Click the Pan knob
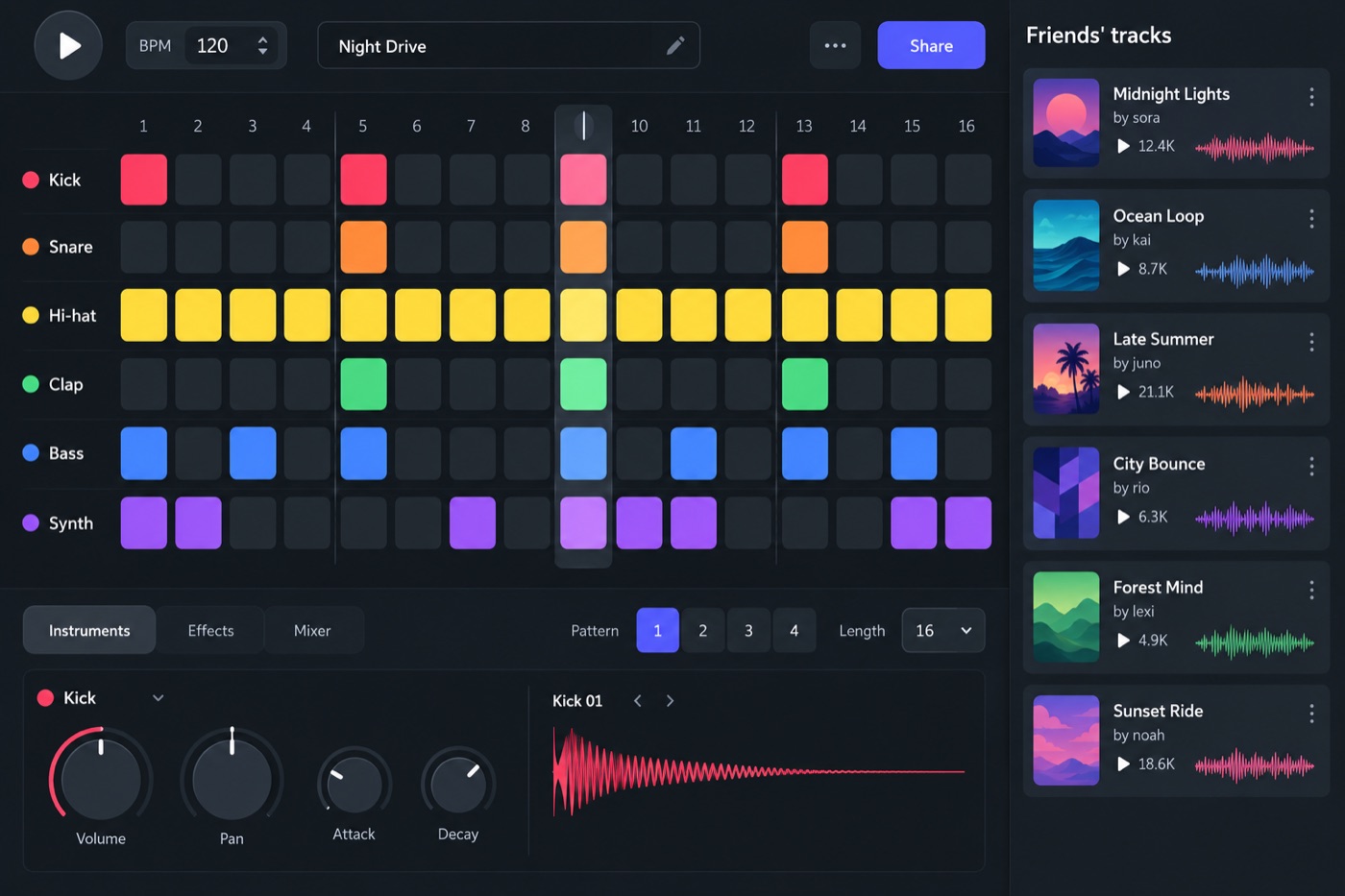The image size is (1345, 896). click(x=232, y=778)
